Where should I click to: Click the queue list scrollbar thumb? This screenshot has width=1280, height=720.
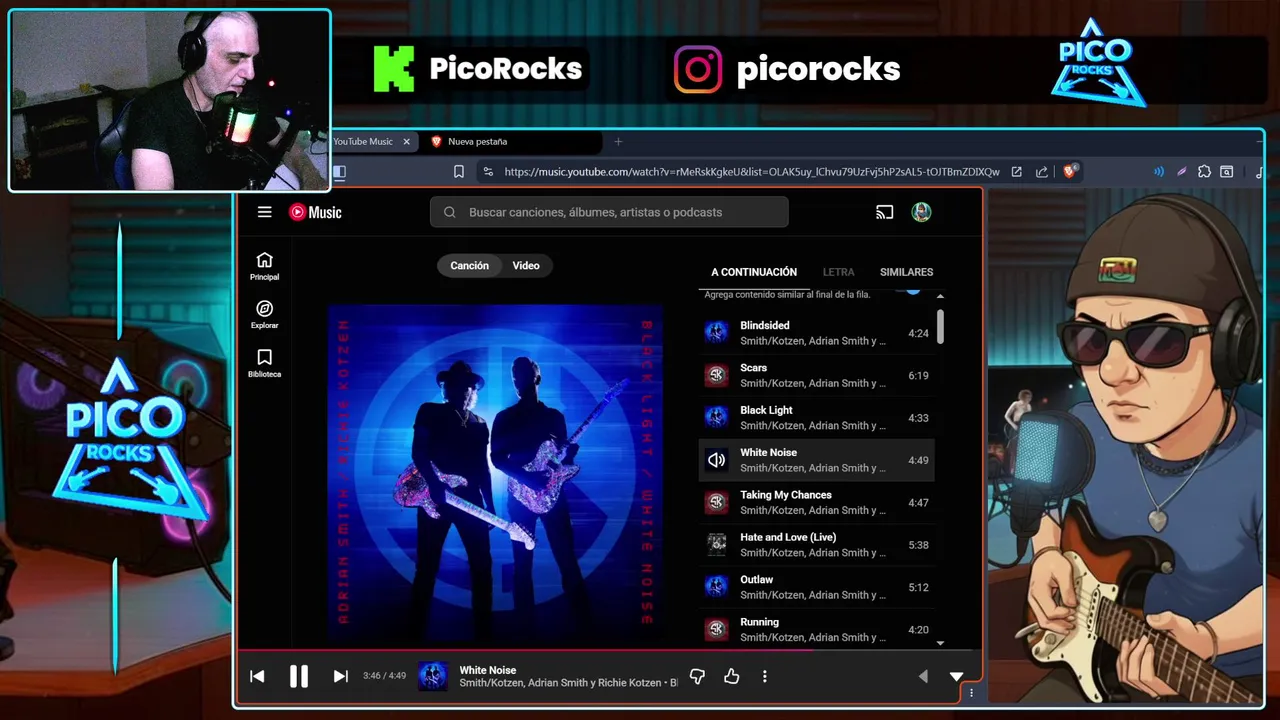(x=940, y=326)
